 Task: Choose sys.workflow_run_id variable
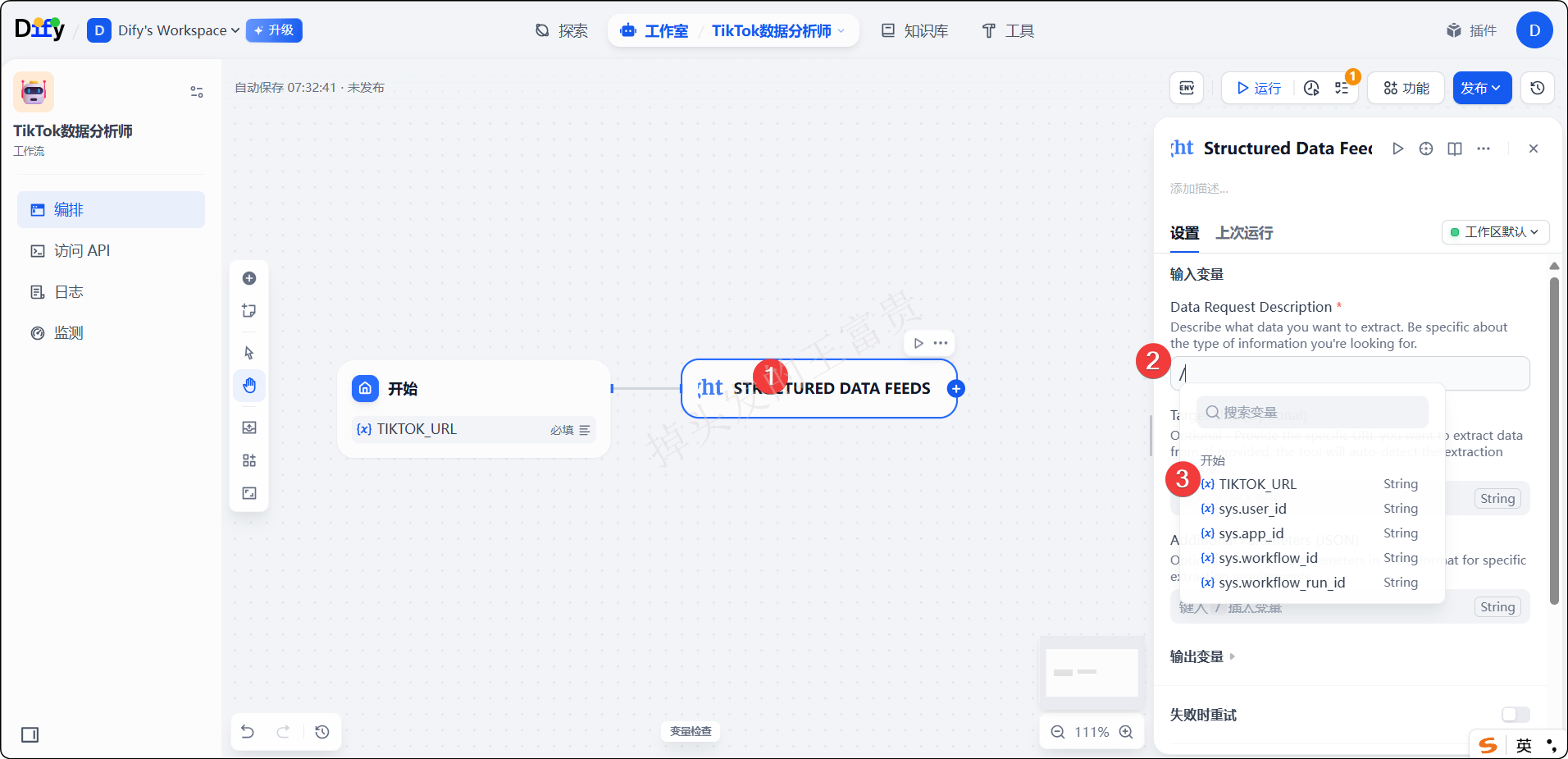[1310, 583]
